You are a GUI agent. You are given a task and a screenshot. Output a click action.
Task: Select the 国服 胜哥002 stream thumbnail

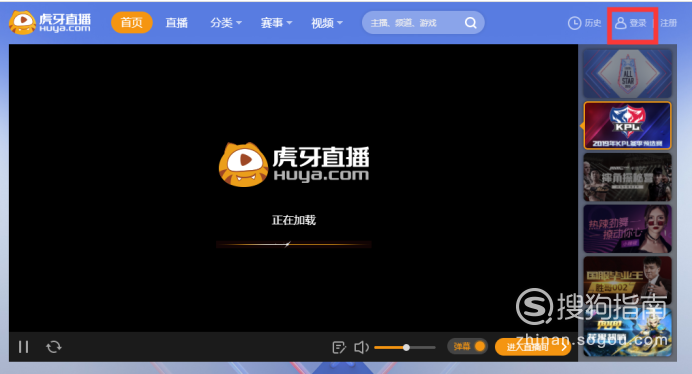[x=628, y=280]
